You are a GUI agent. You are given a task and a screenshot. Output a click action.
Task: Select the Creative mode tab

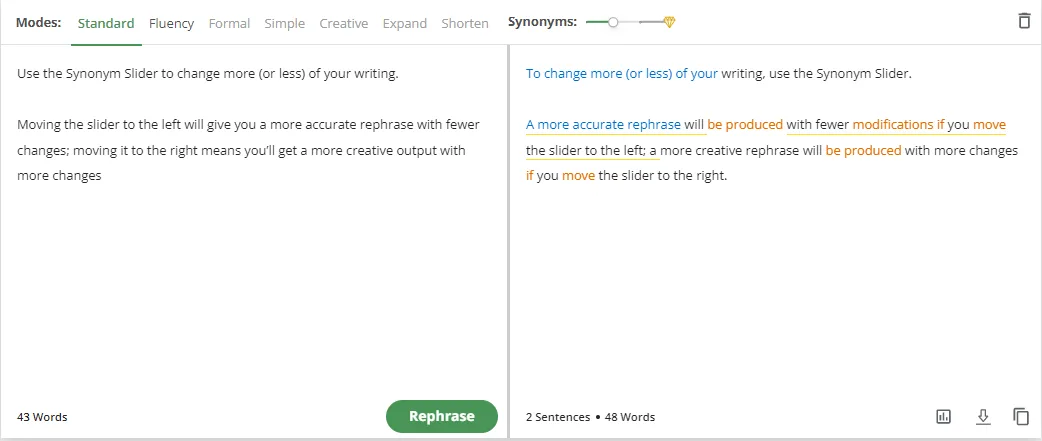[343, 23]
